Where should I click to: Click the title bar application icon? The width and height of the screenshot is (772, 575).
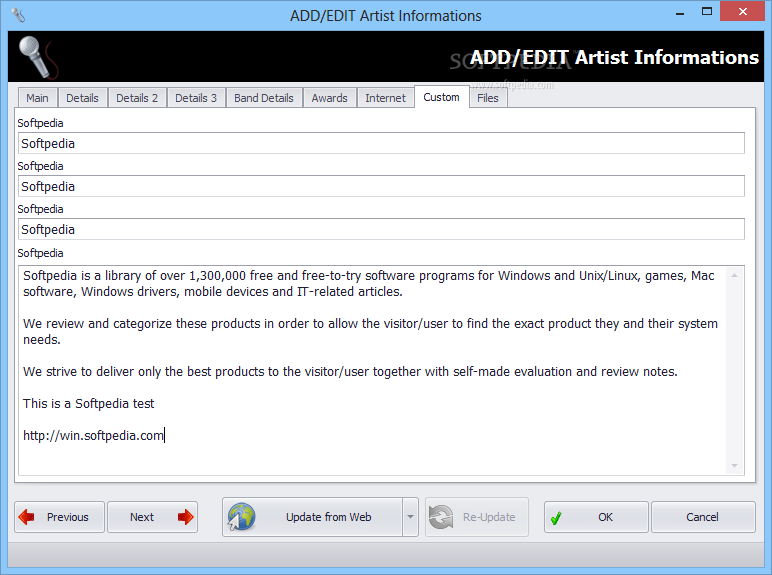18,15
